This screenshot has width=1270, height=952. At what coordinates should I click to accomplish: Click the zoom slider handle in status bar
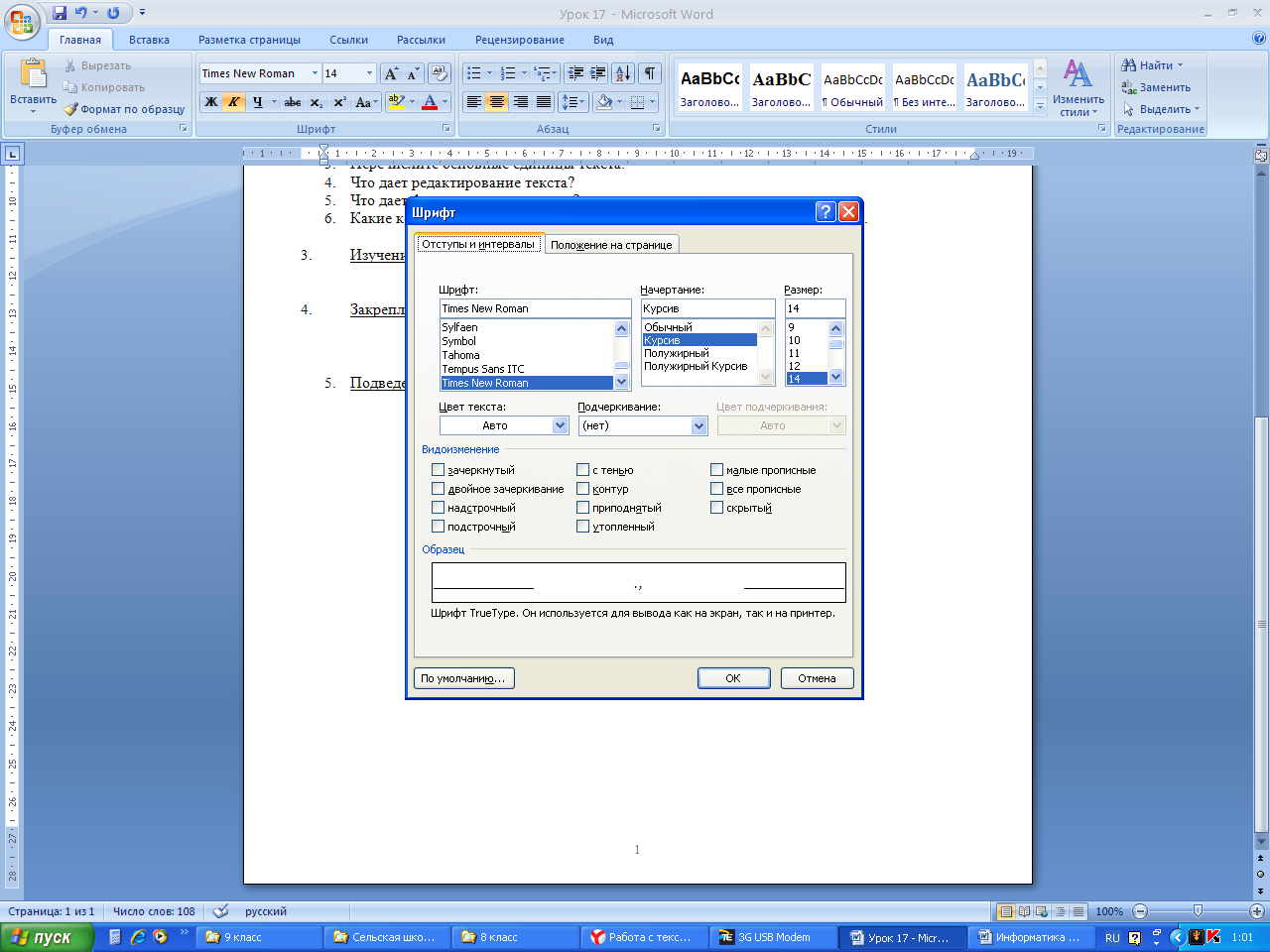(x=1198, y=911)
